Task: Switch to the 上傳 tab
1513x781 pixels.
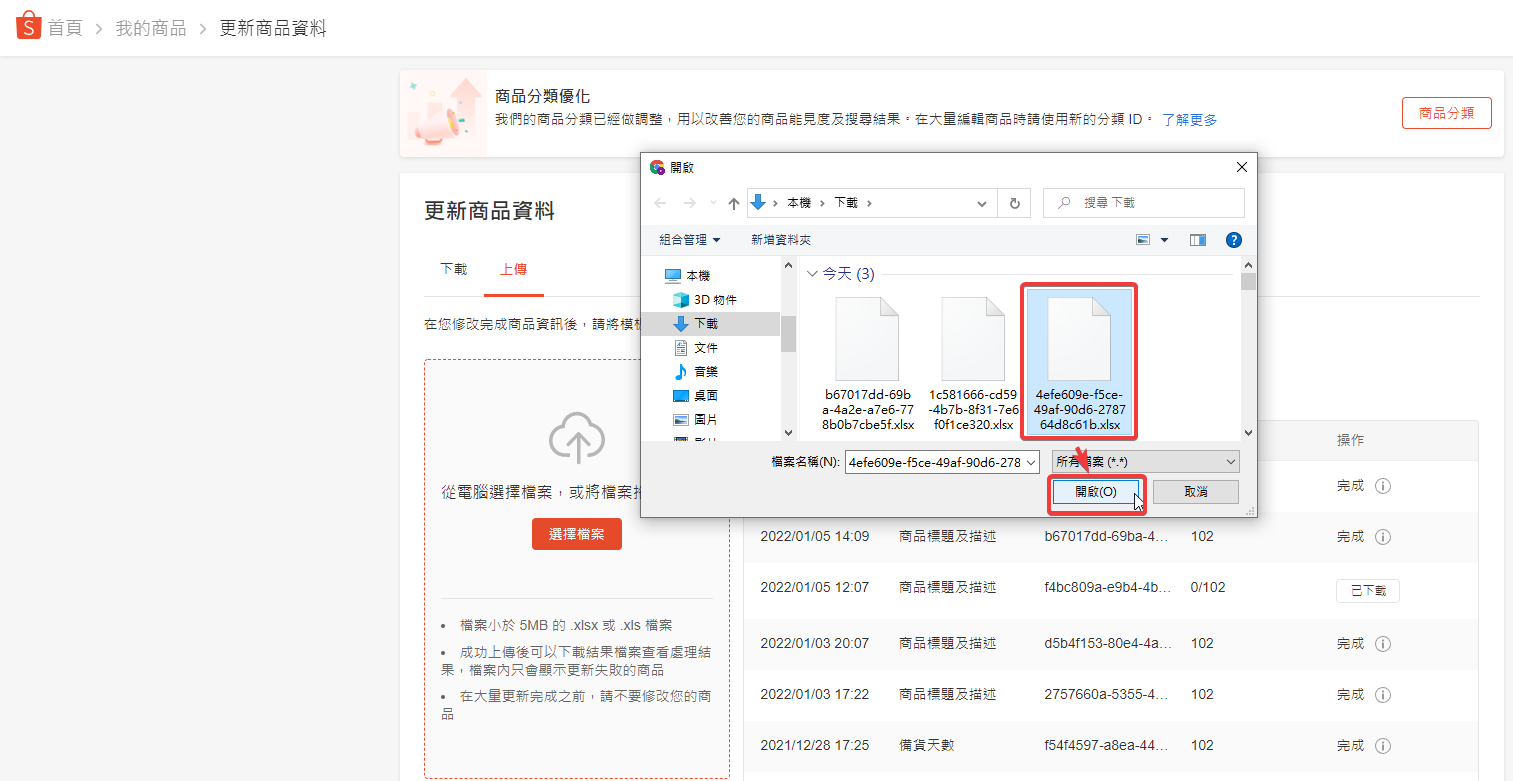Action: pyautogui.click(x=513, y=269)
